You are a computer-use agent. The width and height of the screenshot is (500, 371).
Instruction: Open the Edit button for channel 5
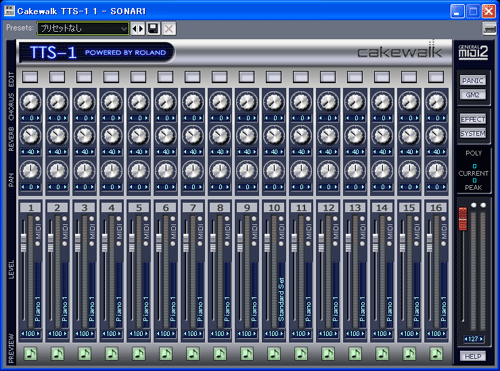(138, 77)
